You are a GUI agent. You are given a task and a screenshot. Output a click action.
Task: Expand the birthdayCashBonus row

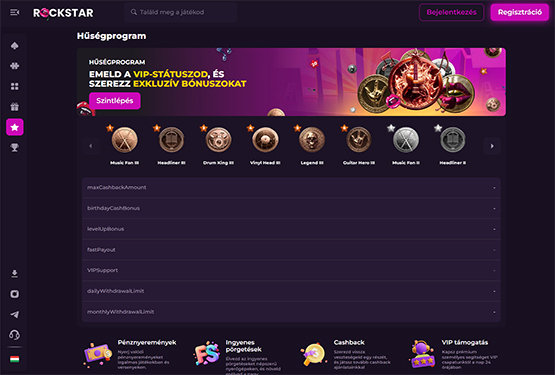[x=291, y=208]
